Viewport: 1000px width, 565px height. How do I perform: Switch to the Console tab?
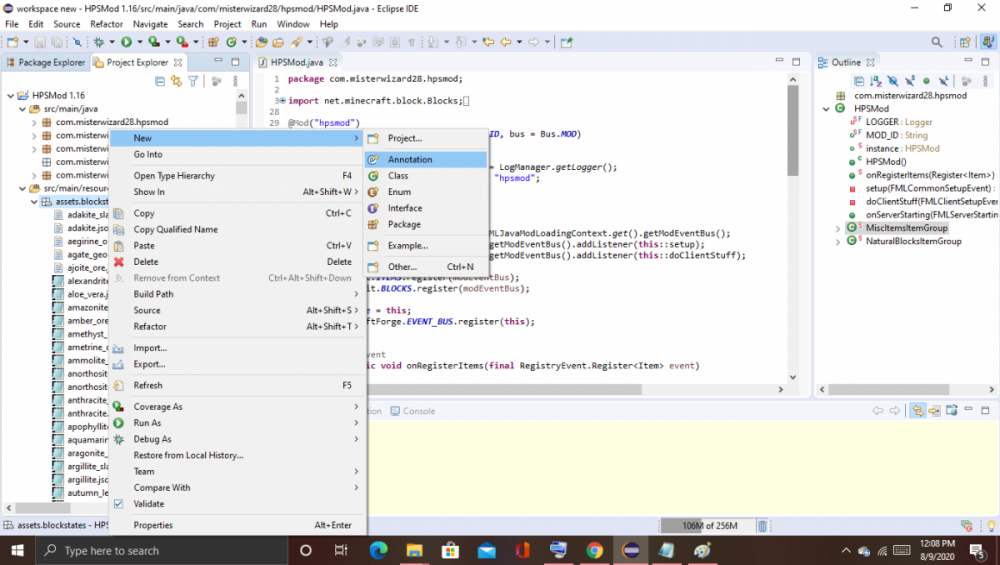coord(413,411)
